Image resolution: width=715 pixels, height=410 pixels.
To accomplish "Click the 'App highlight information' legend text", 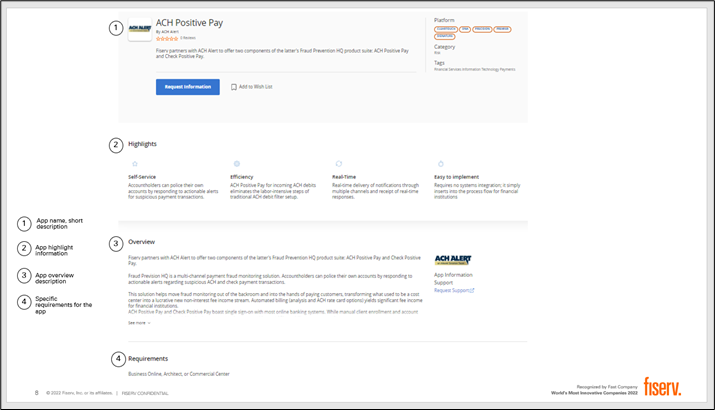I will click(x=54, y=250).
